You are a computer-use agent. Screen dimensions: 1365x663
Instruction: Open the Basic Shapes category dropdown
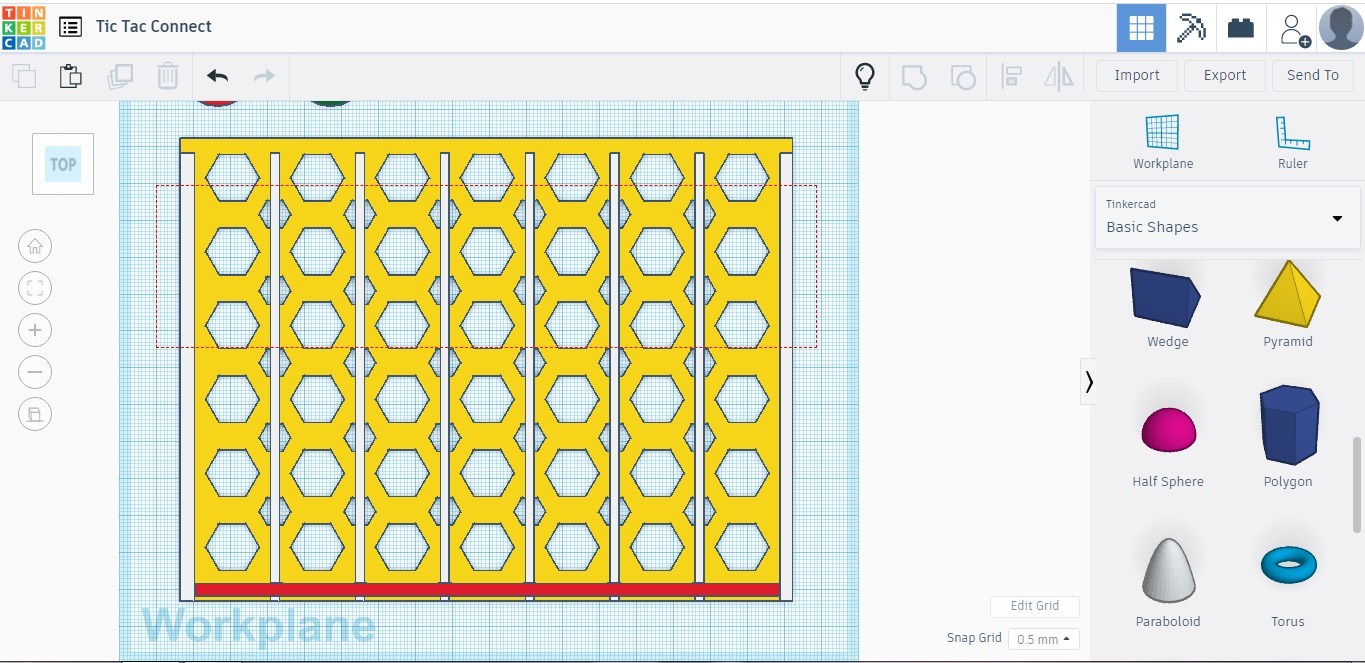tap(1227, 217)
